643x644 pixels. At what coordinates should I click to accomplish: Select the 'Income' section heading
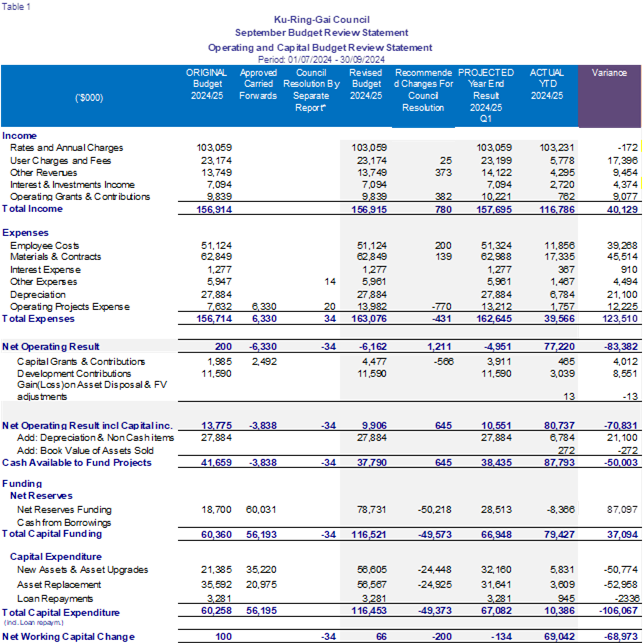coord(19,136)
